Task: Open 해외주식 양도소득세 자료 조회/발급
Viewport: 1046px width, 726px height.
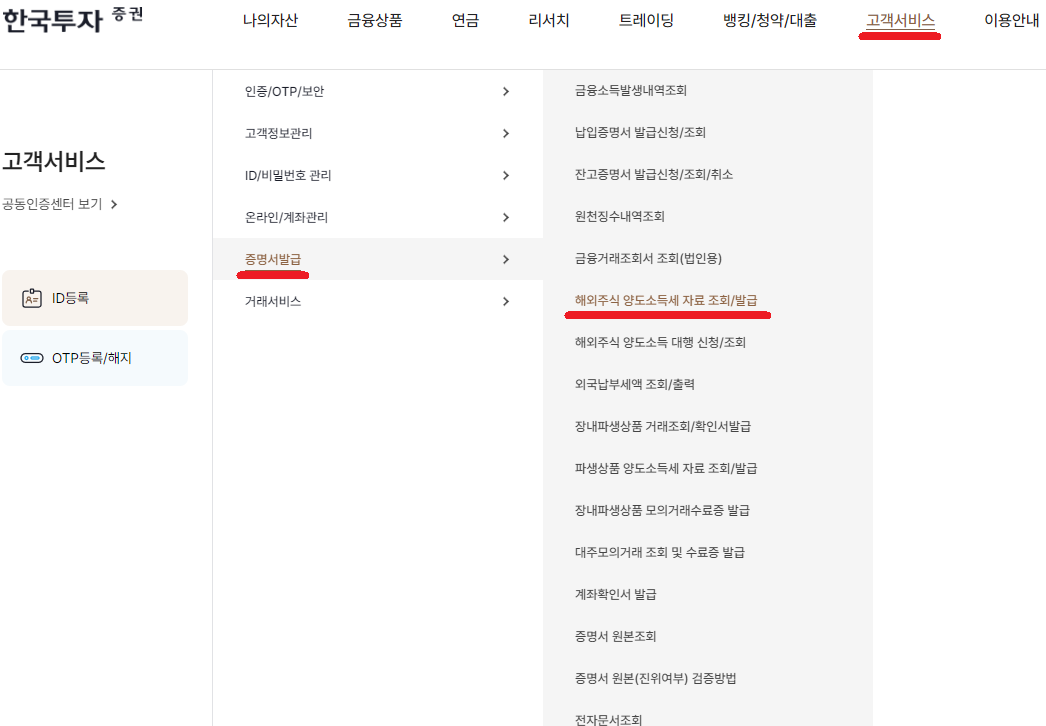Action: point(667,299)
